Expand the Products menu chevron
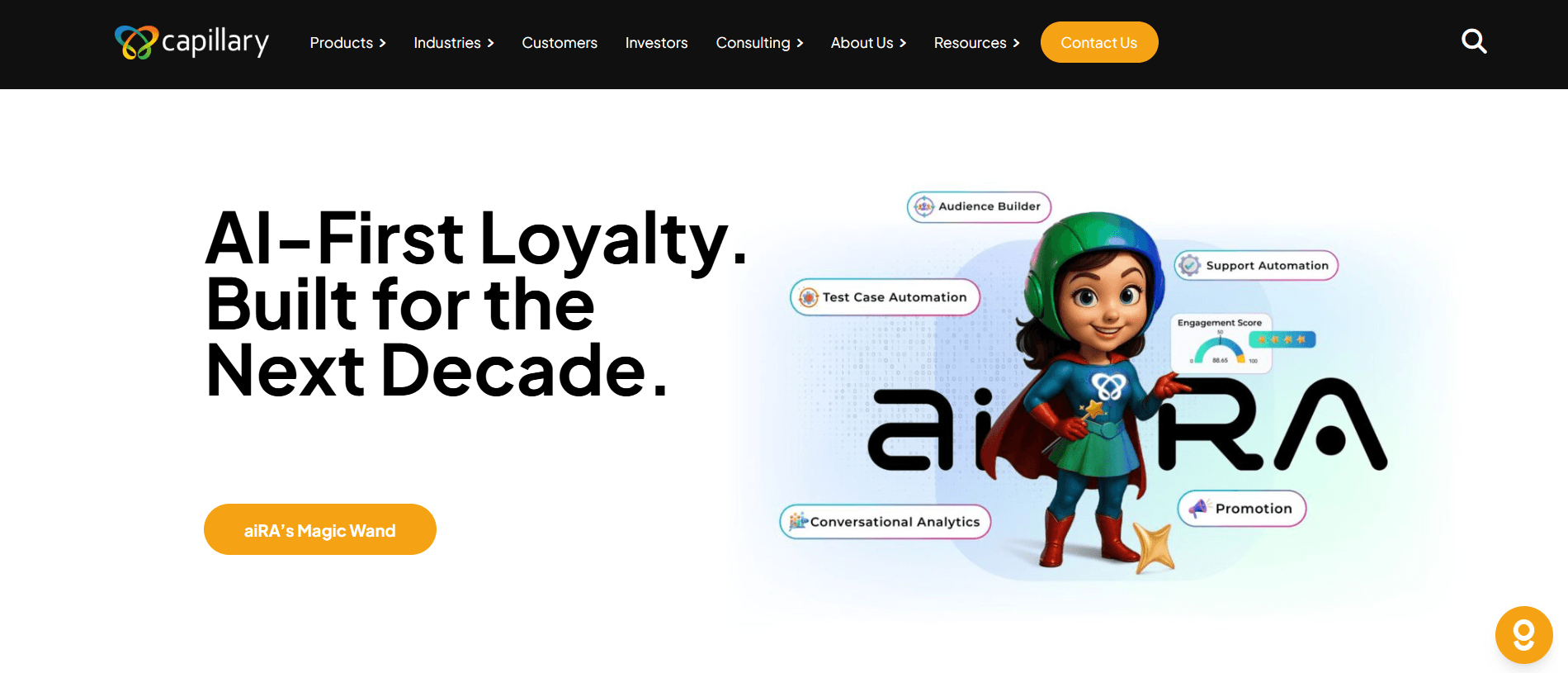The width and height of the screenshot is (1568, 673). [x=382, y=43]
